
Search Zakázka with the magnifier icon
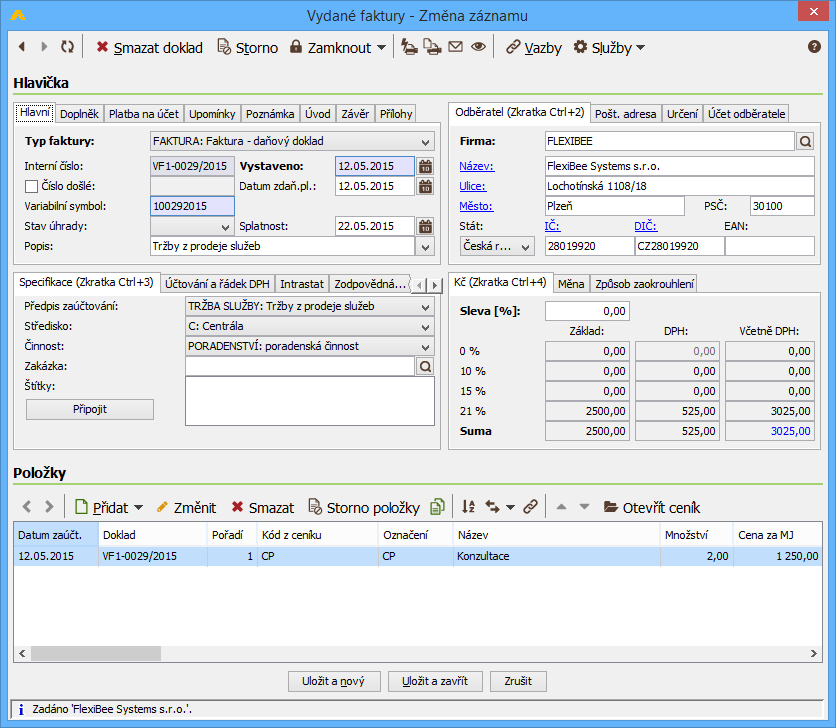[425, 366]
